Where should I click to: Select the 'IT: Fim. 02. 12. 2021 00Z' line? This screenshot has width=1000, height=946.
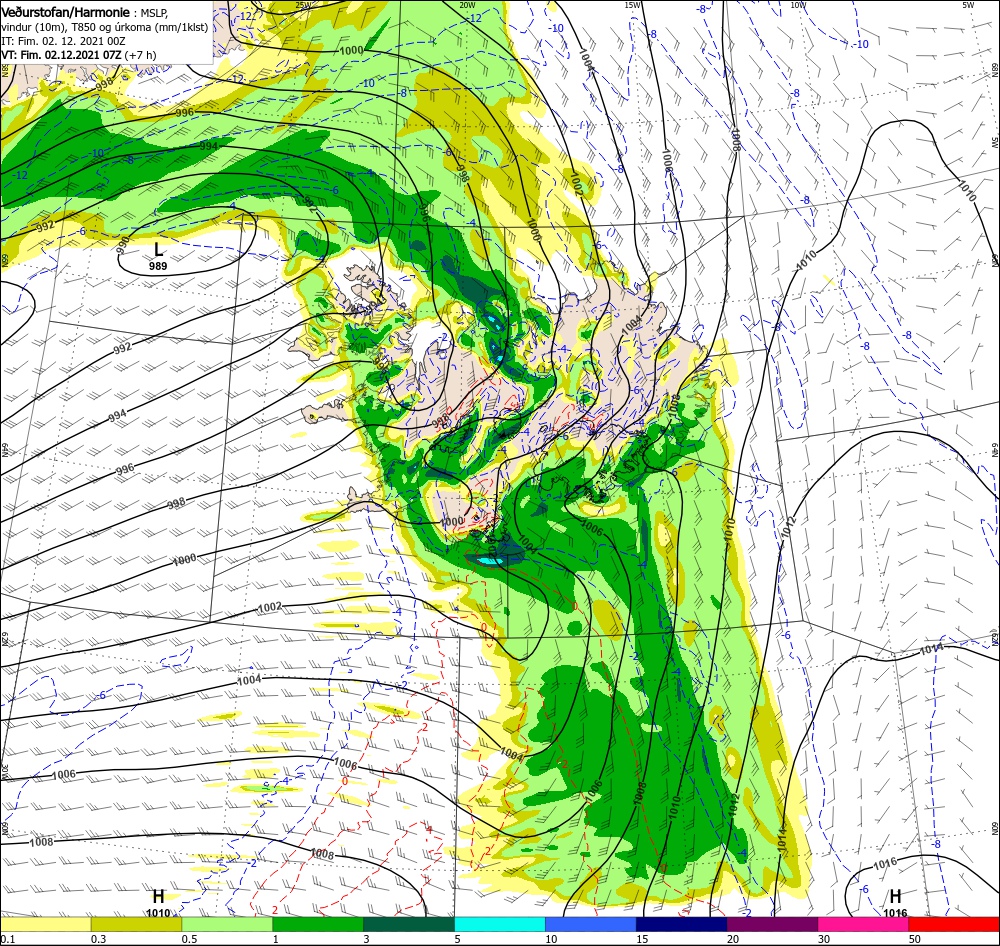click(x=63, y=41)
